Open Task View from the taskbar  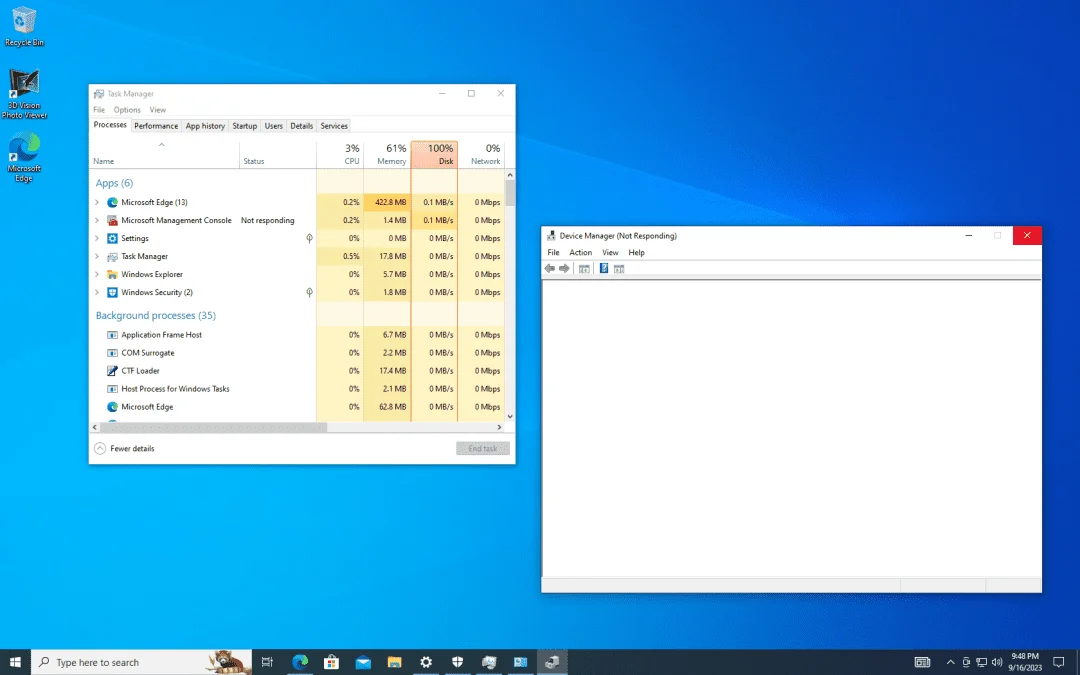(x=267, y=662)
